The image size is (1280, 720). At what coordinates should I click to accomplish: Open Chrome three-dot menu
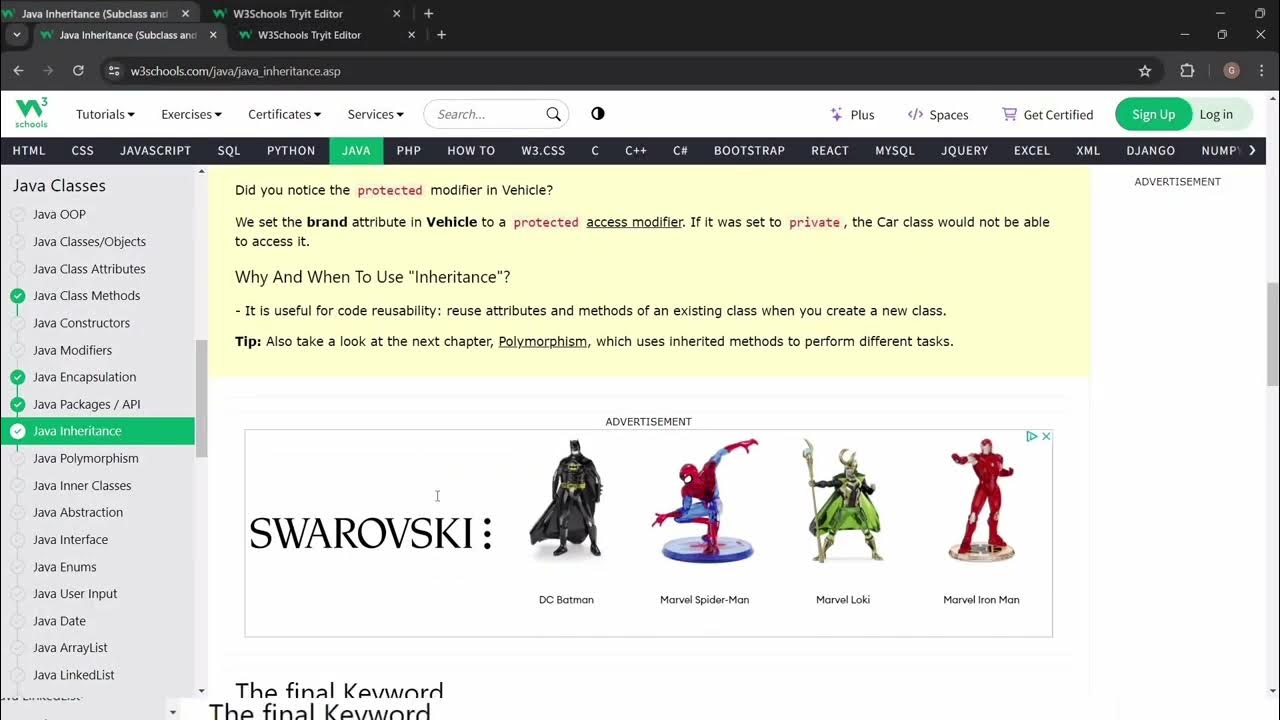[1262, 71]
